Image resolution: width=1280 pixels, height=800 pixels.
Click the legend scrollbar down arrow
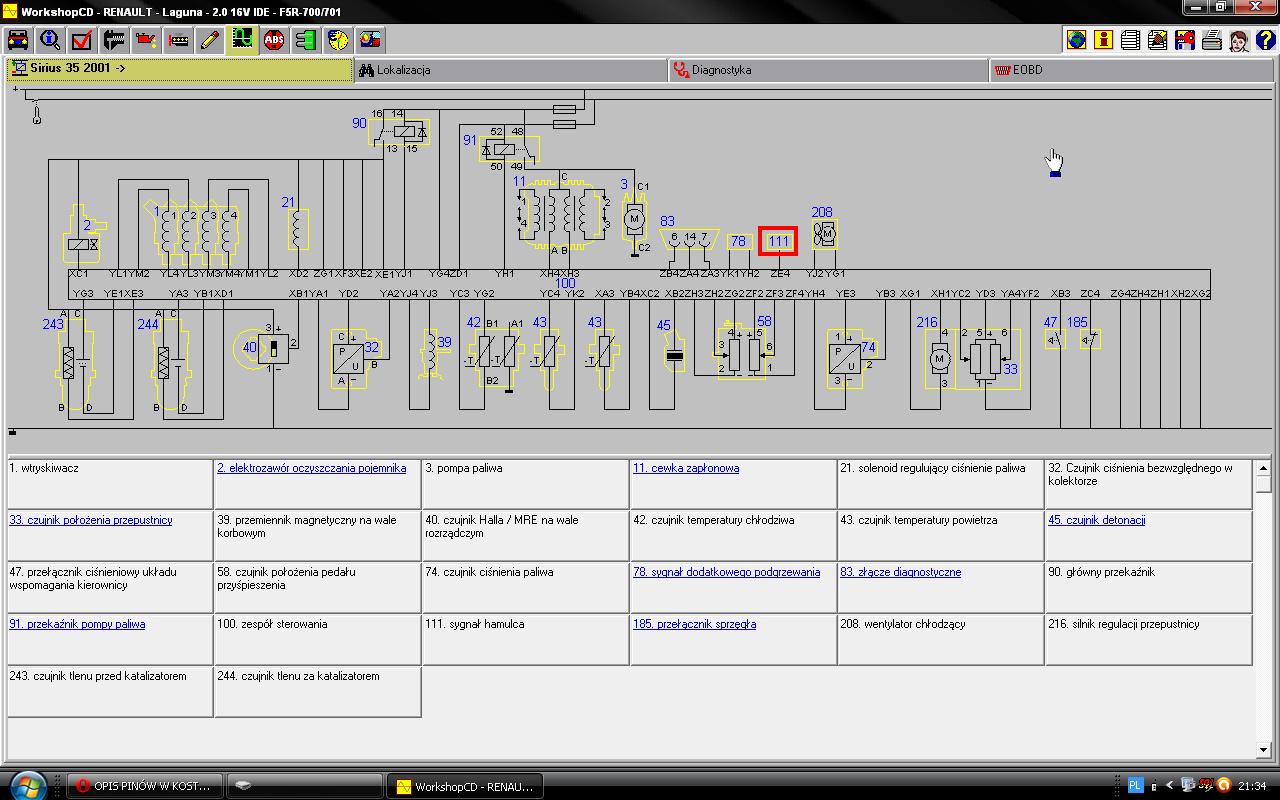click(1264, 749)
